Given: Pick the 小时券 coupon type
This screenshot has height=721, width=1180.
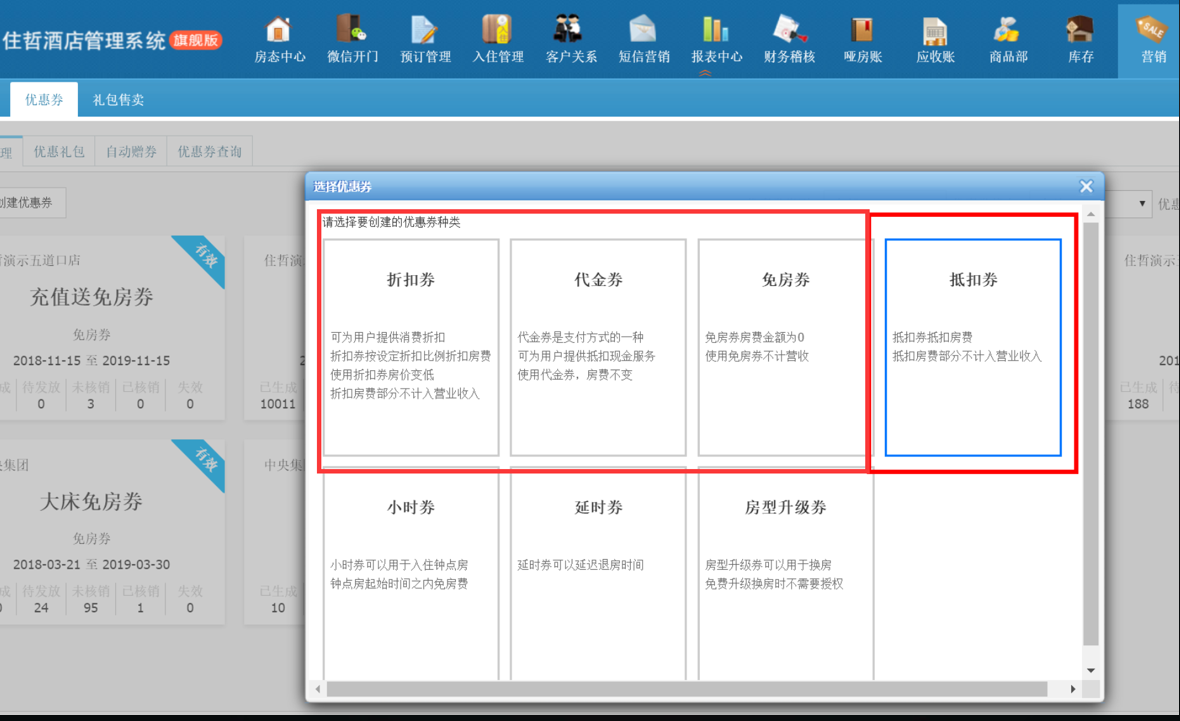Looking at the screenshot, I should point(411,573).
